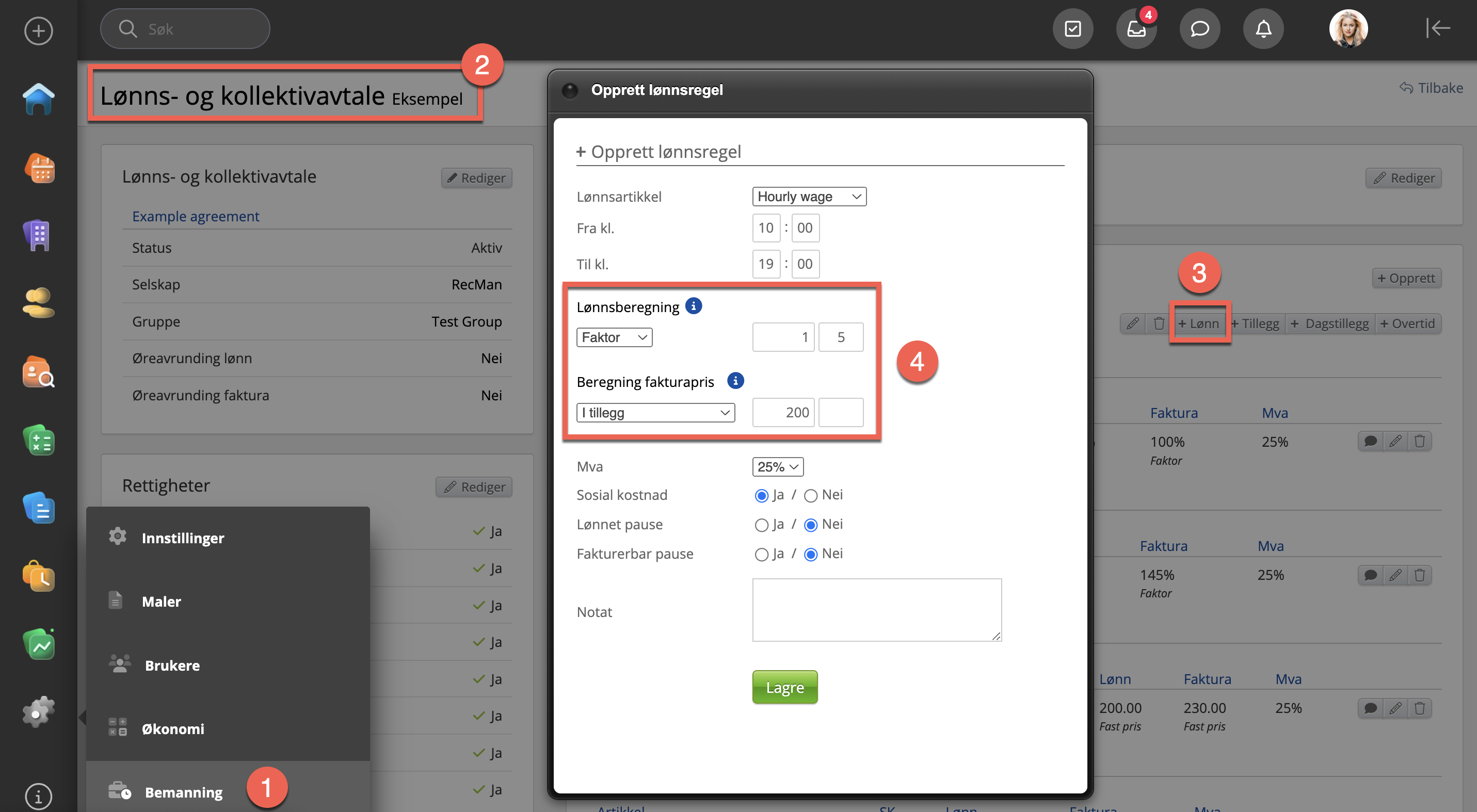Screen dimensions: 1477x812
Task: Open the tasks checklist icon in top bar
Action: click(x=1072, y=29)
